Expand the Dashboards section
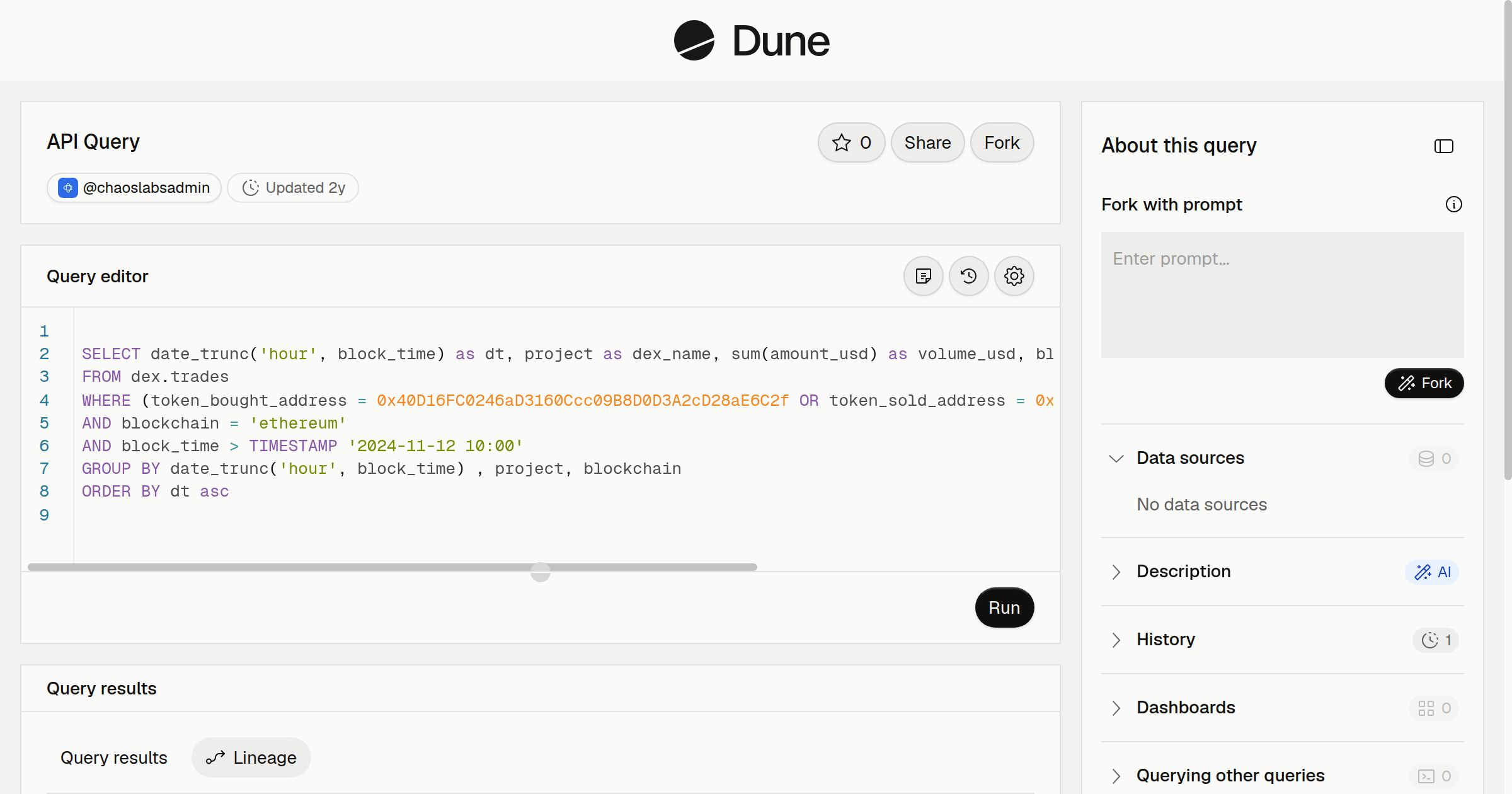The width and height of the screenshot is (1512, 794). 1116,708
